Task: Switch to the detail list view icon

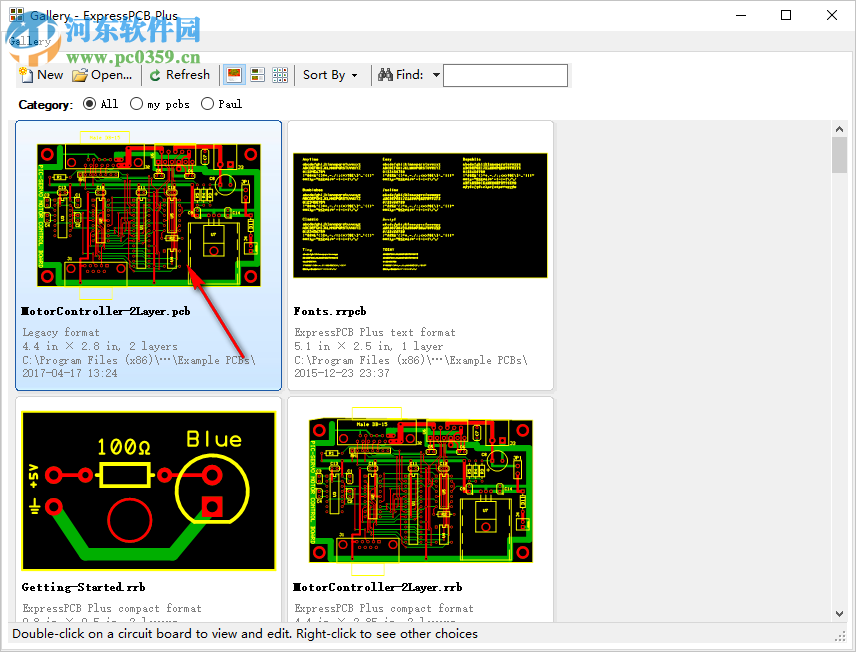Action: 257,74
